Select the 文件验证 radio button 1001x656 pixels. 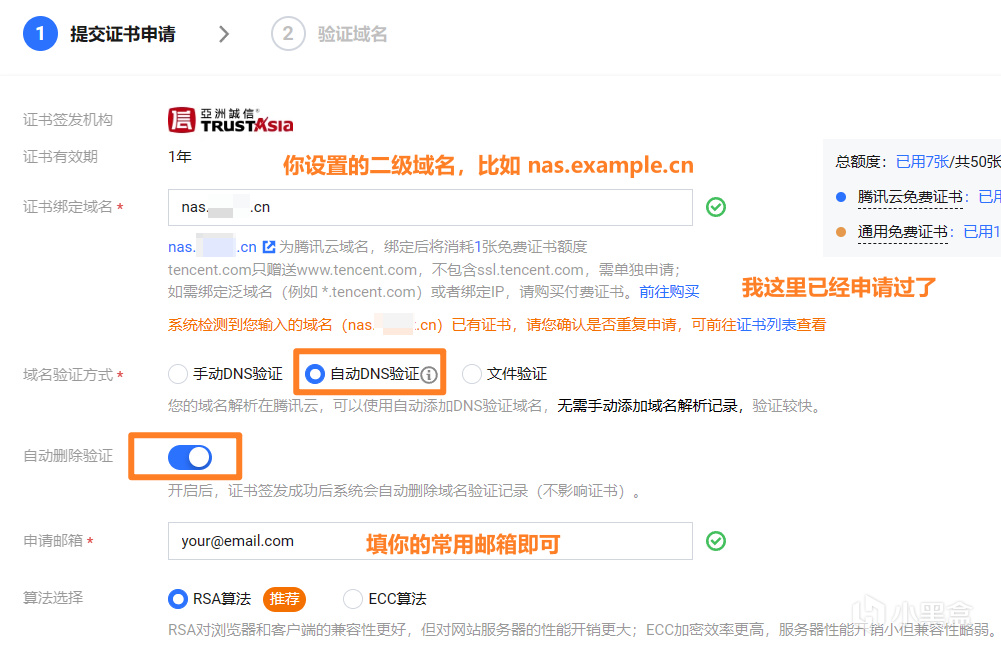(x=471, y=373)
